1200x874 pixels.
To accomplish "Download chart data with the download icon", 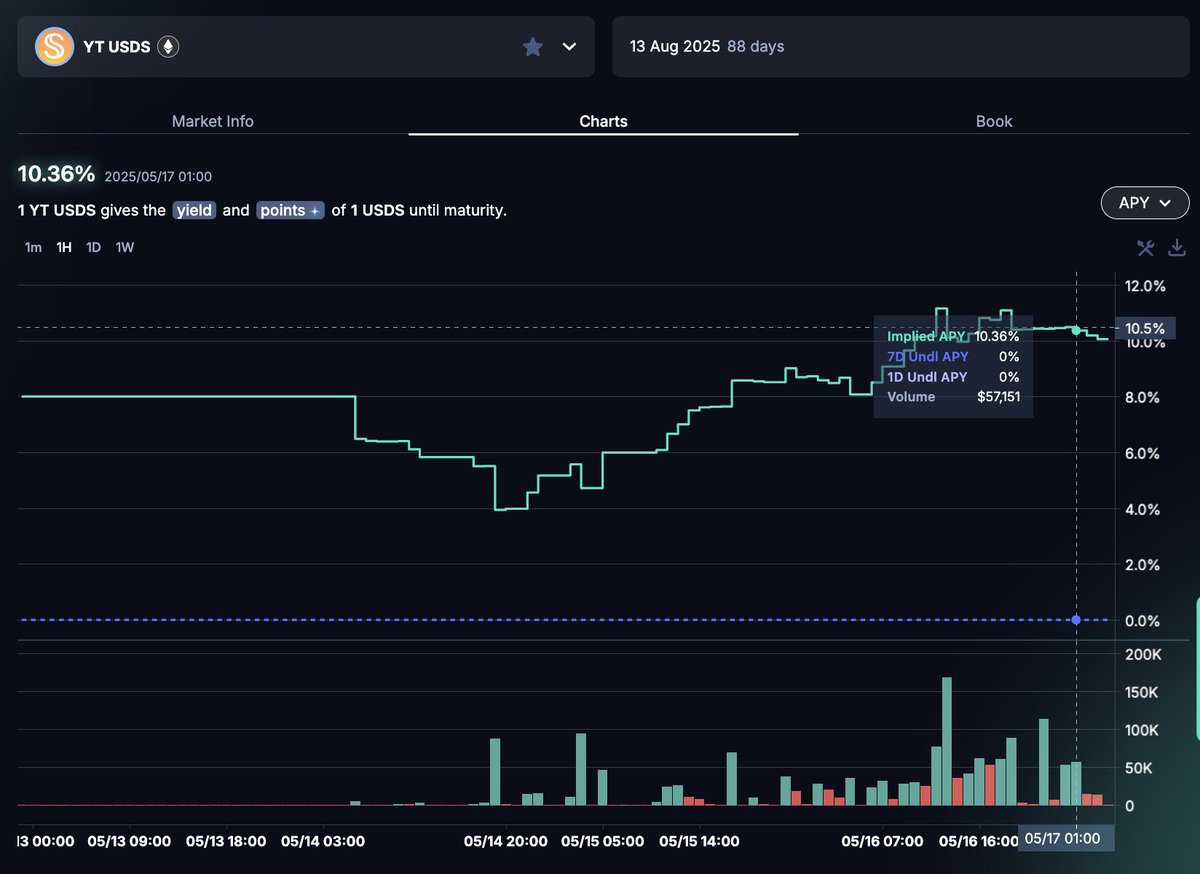I will pos(1177,247).
